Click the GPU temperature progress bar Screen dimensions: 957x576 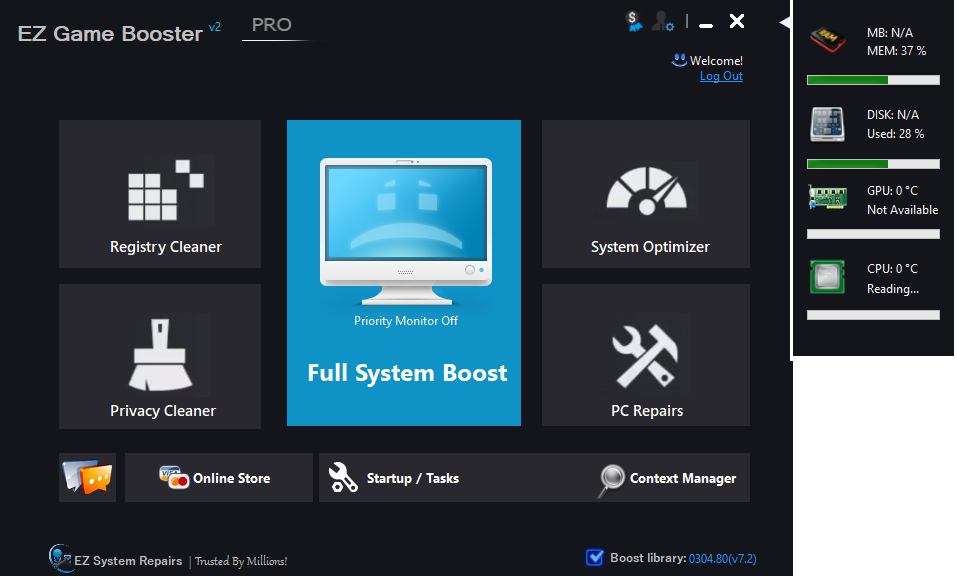[873, 234]
